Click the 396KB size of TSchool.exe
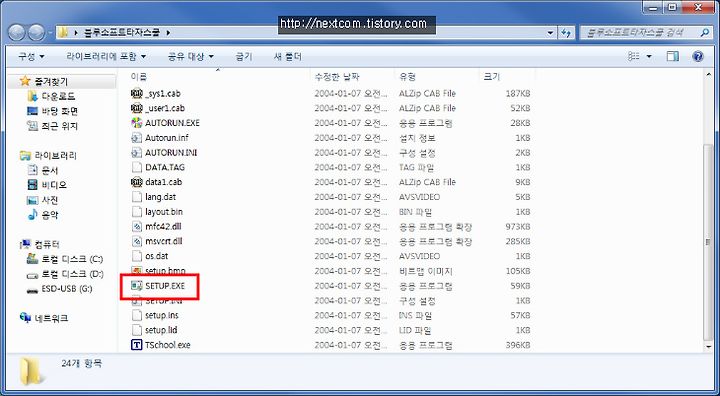 tap(517, 345)
